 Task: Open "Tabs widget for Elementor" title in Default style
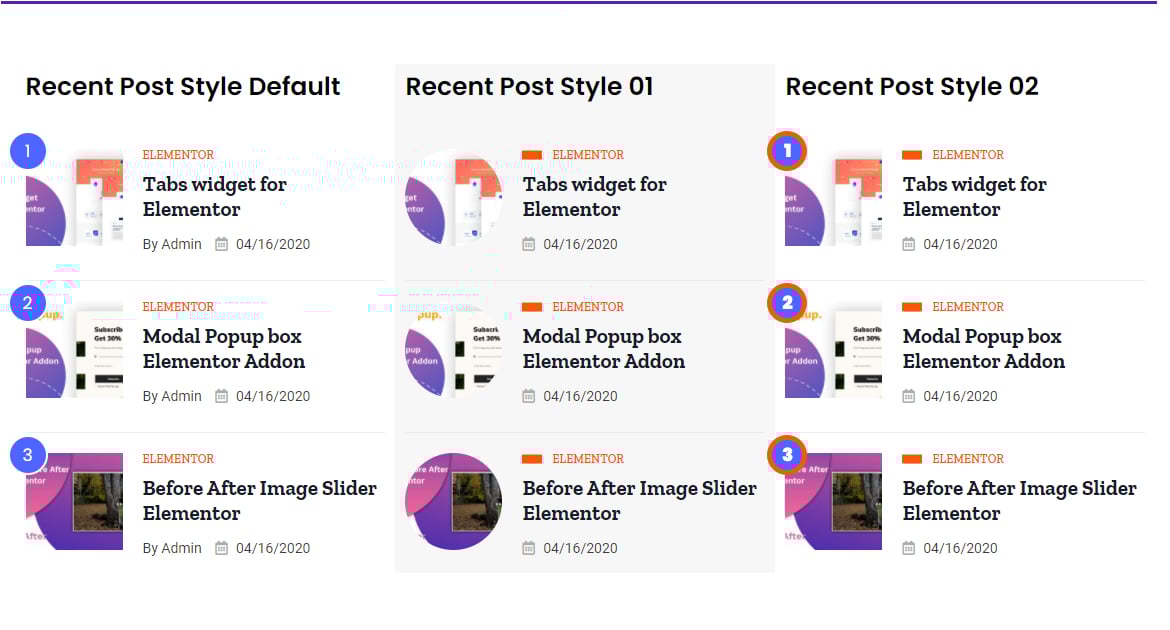point(214,197)
